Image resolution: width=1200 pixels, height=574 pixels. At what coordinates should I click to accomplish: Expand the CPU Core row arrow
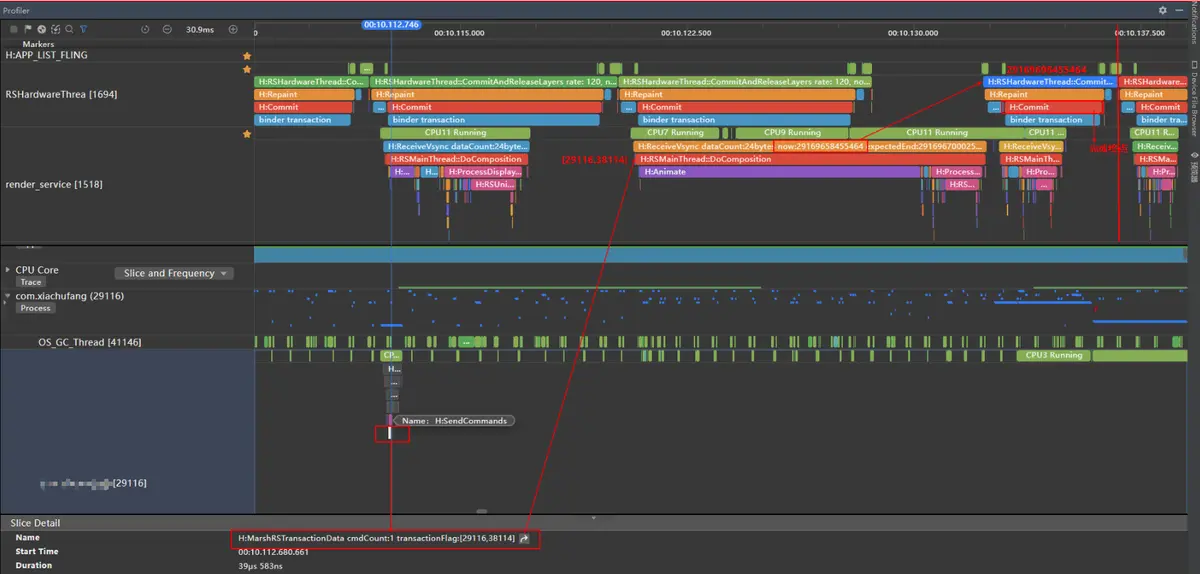click(8, 270)
